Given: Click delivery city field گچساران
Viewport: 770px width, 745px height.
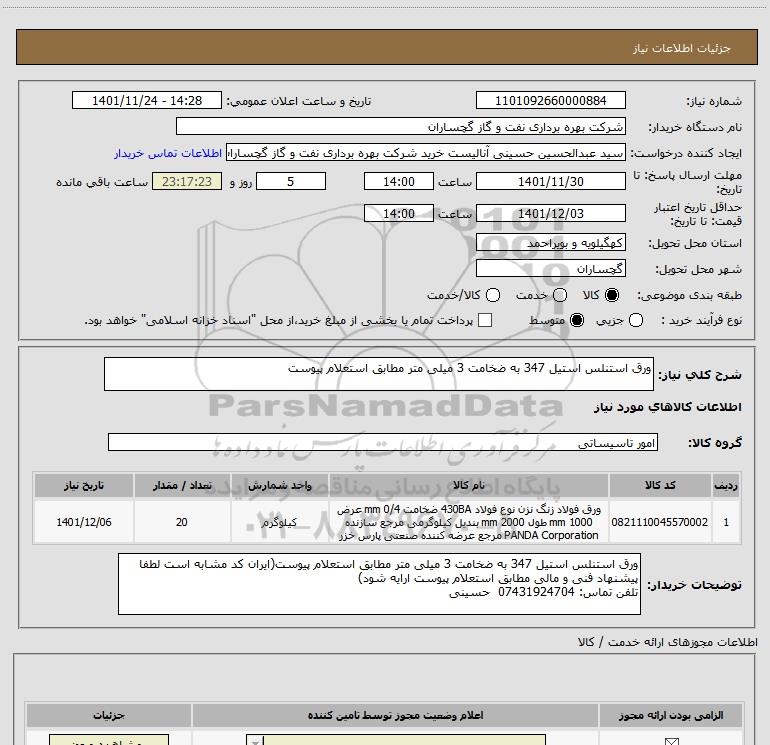Looking at the screenshot, I should tap(550, 268).
